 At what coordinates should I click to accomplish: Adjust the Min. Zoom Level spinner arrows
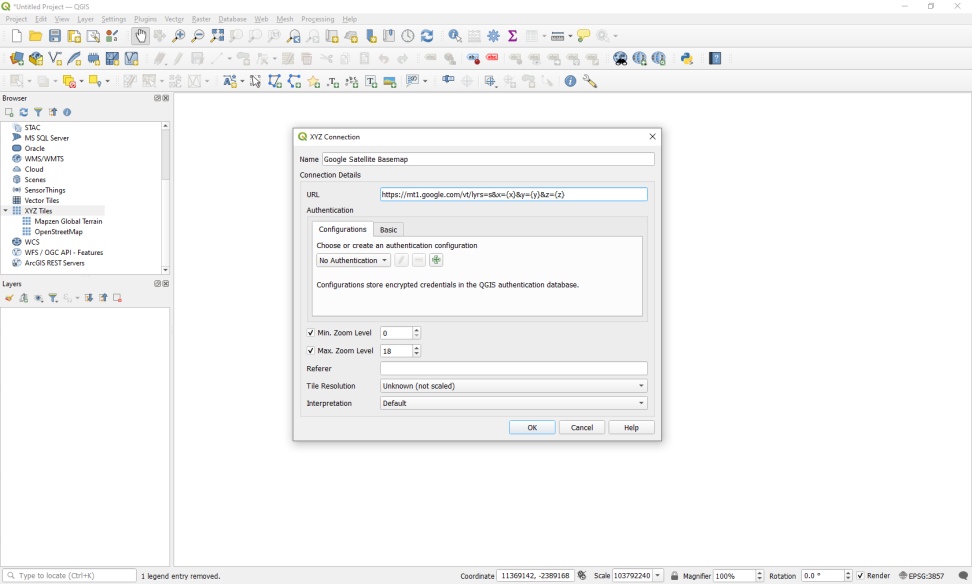417,333
